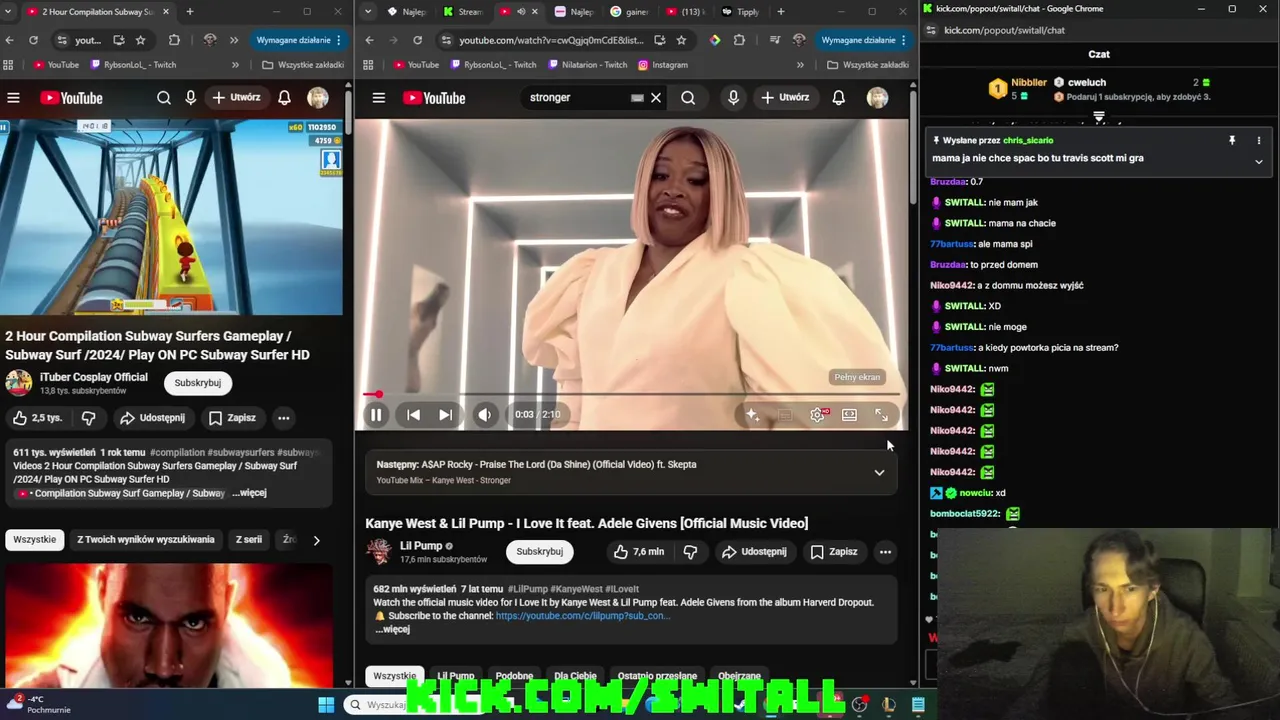Toggle subtitles icon in the player

coord(786,415)
